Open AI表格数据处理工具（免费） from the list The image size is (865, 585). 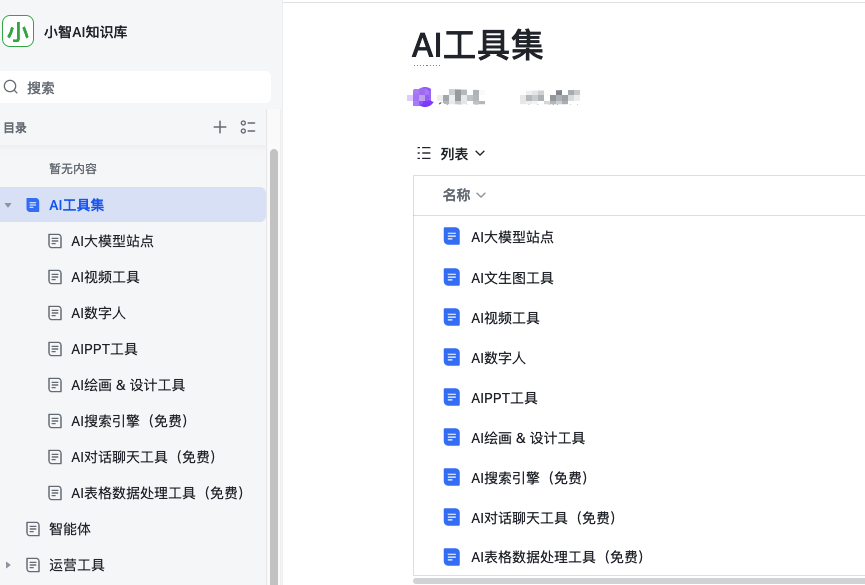(x=557, y=557)
